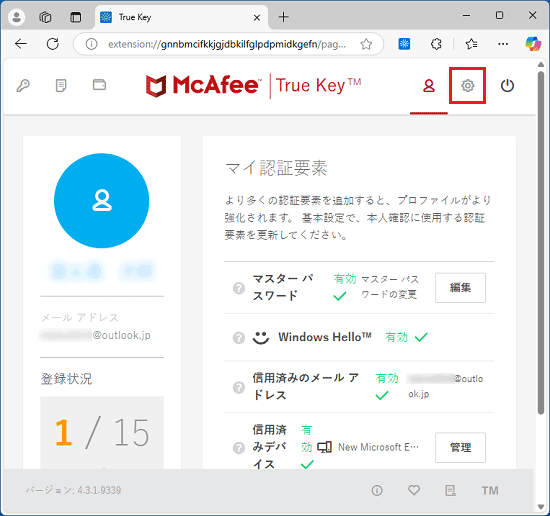
Task: Click the trusted device icon
Action: click(324, 447)
